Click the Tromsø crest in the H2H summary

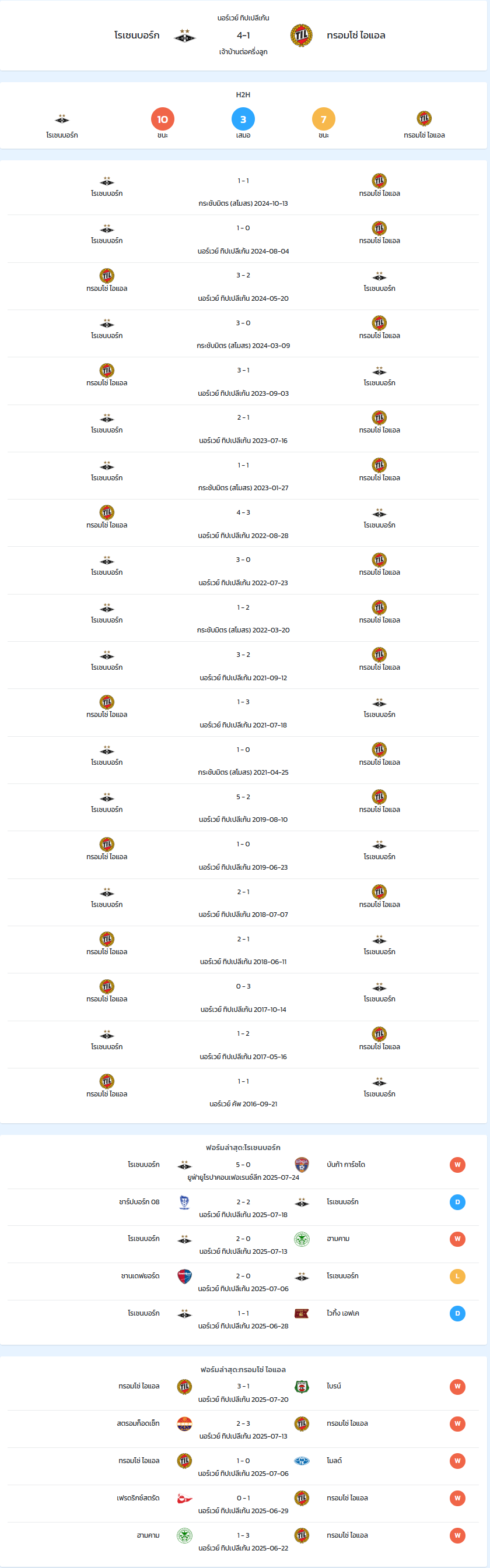coord(424,118)
